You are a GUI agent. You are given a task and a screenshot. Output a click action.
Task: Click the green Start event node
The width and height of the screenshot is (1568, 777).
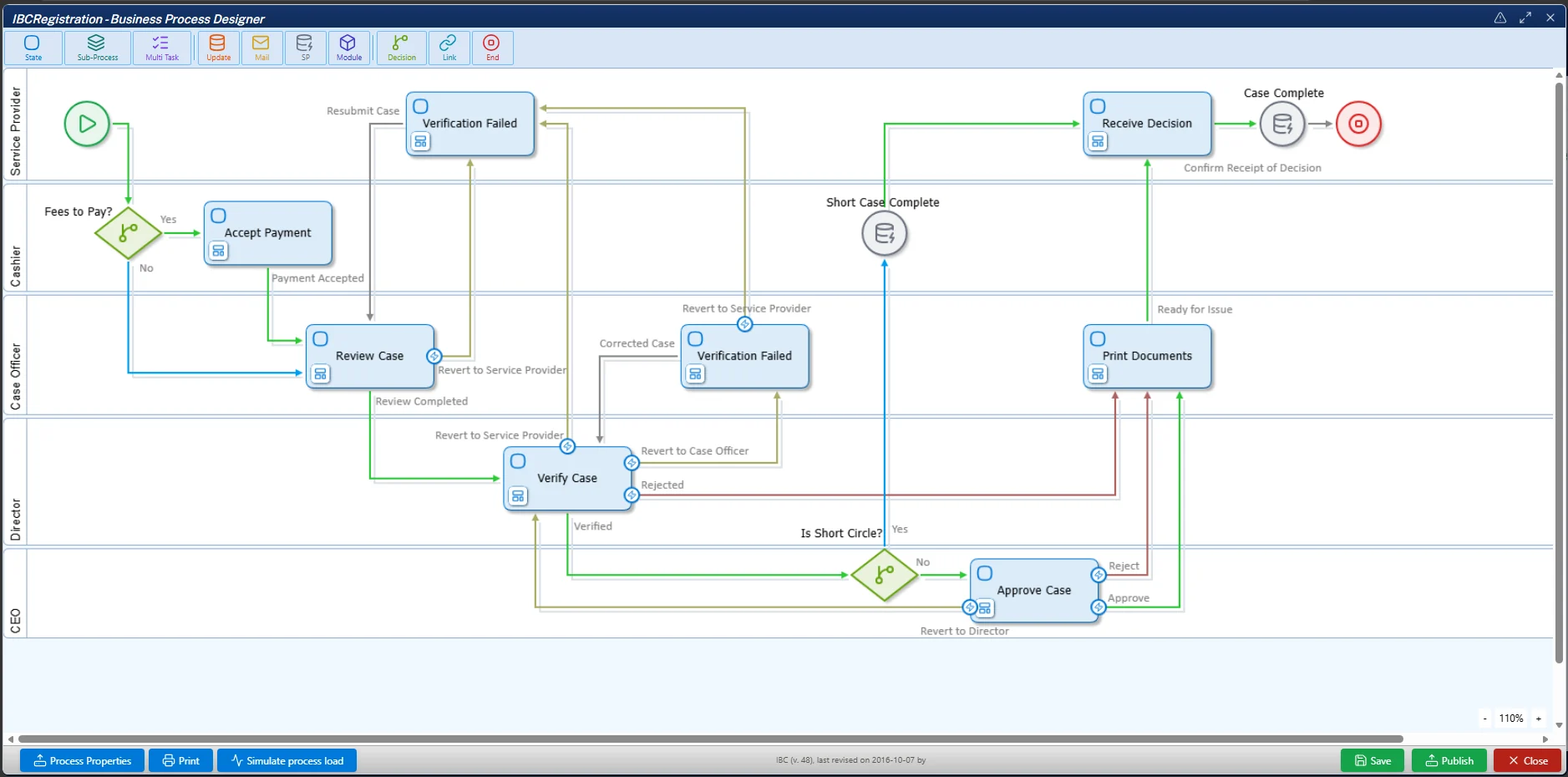[87, 124]
